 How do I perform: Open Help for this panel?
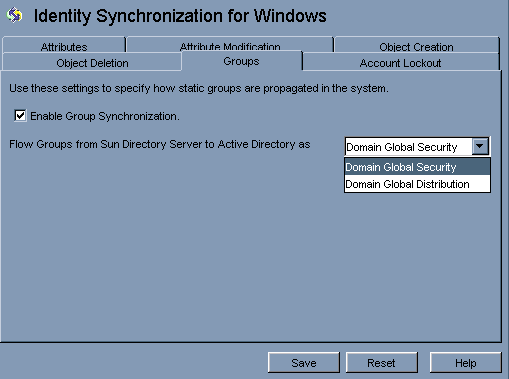coord(465,362)
